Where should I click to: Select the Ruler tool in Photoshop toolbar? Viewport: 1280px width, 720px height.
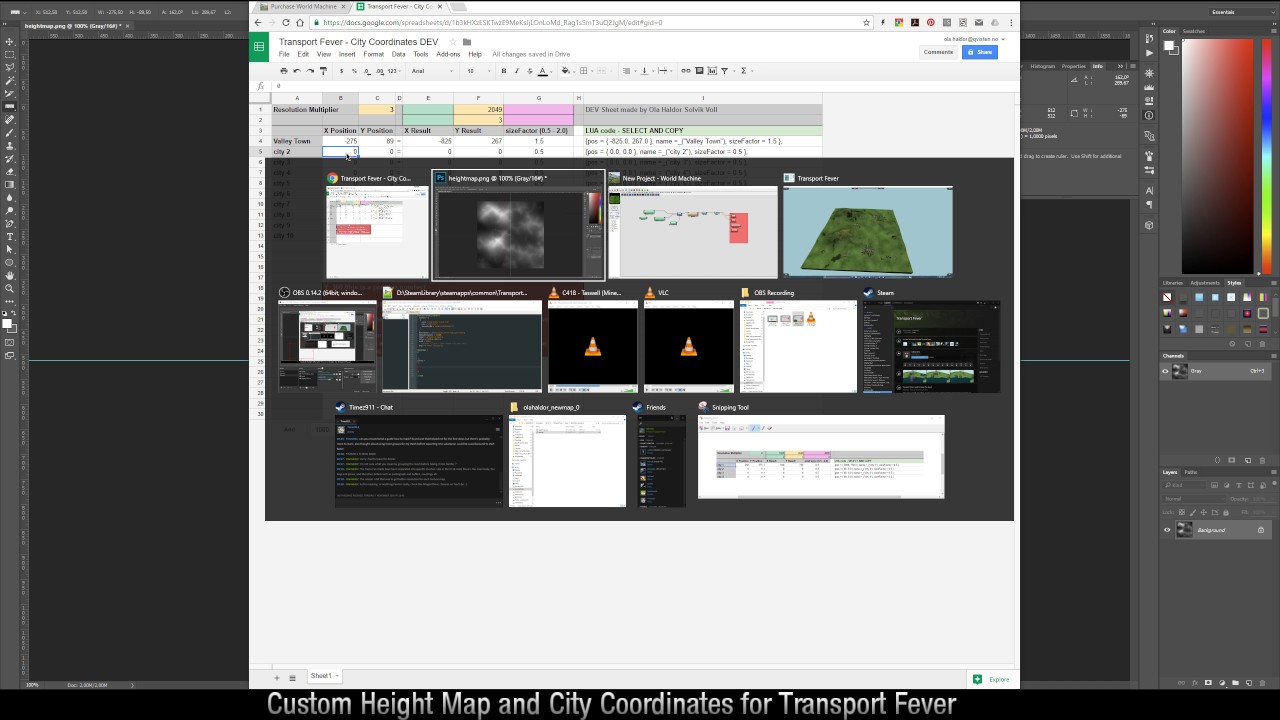[x=10, y=106]
